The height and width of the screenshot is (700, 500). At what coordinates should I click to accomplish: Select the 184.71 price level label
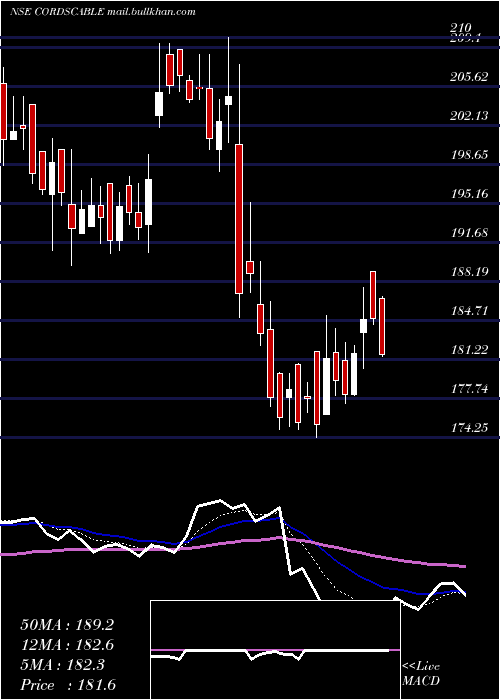[x=469, y=310]
